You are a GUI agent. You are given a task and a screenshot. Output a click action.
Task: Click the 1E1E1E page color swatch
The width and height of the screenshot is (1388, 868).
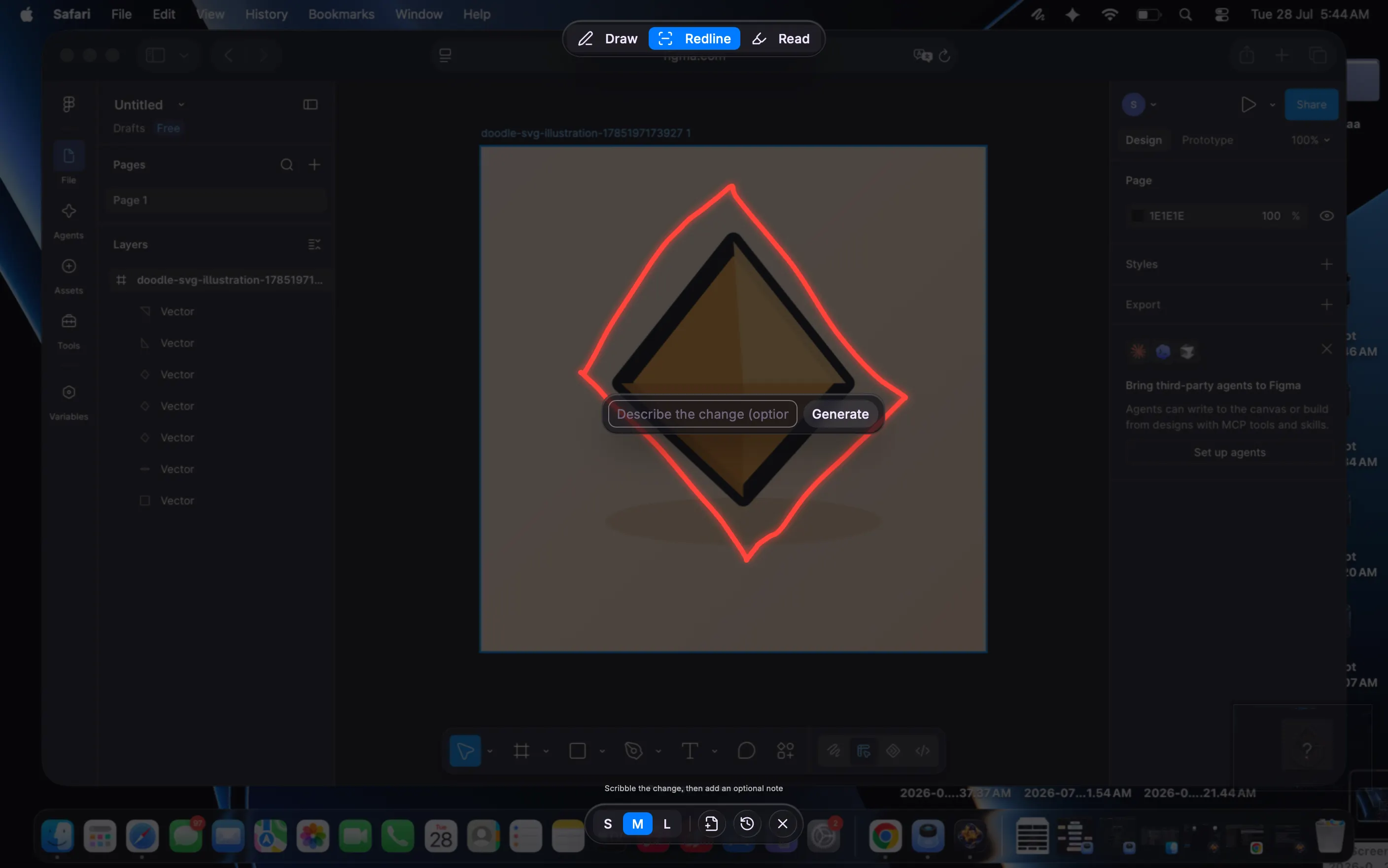coord(1137,216)
